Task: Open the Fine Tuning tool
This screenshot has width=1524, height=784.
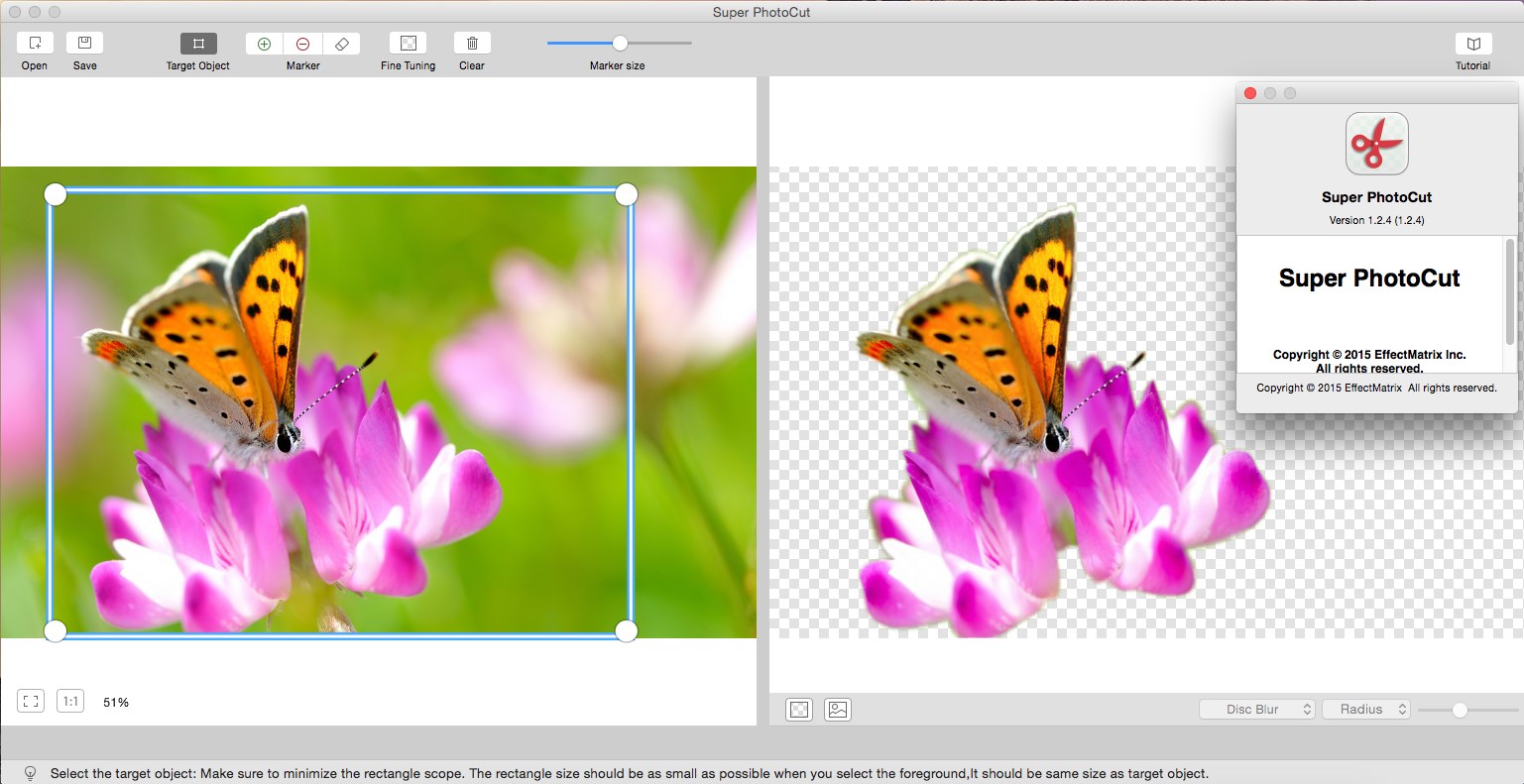Action: pos(407,43)
